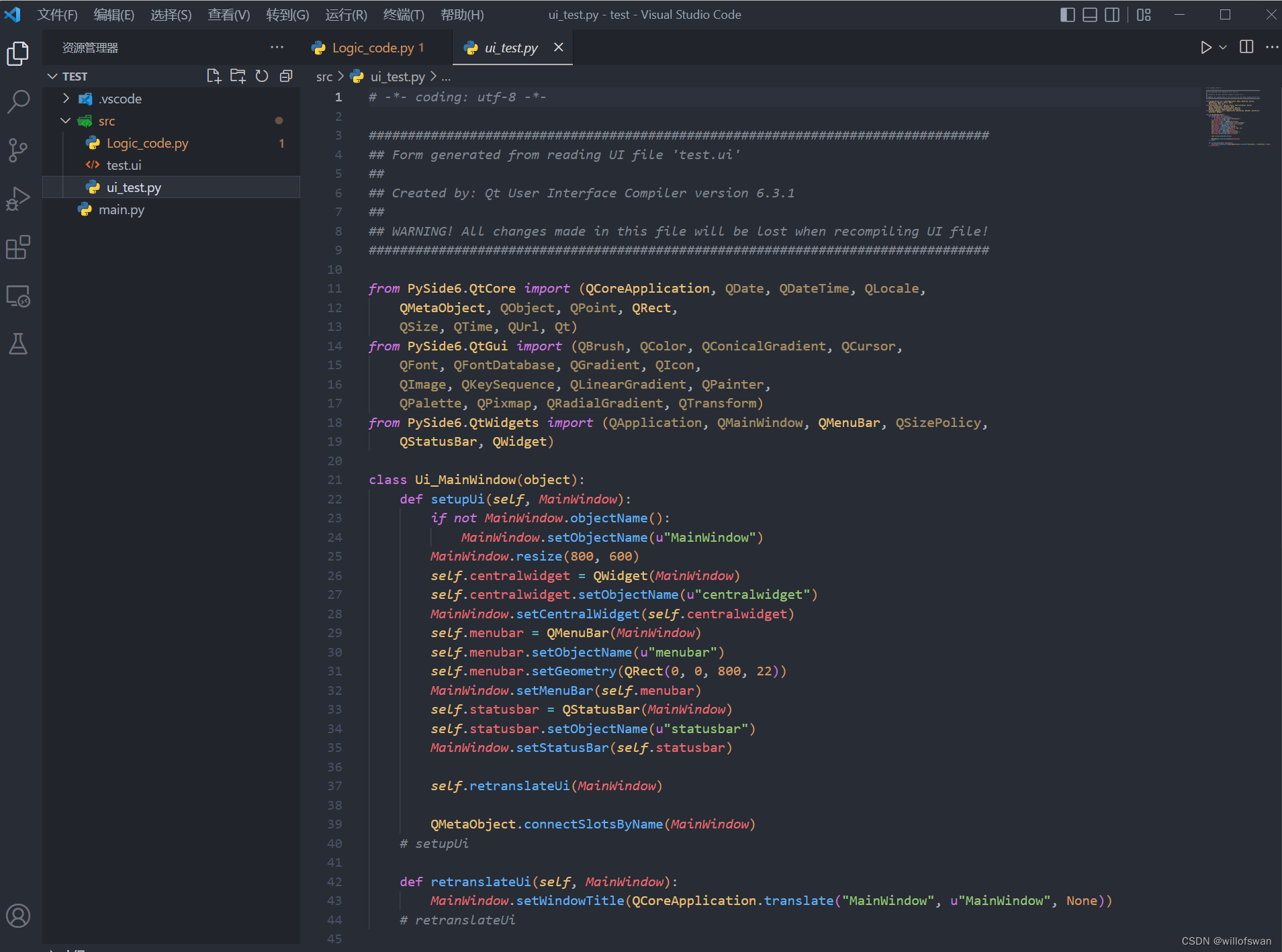Click the 资源管理器 panel title
The height and width of the screenshot is (952, 1282).
(x=90, y=48)
